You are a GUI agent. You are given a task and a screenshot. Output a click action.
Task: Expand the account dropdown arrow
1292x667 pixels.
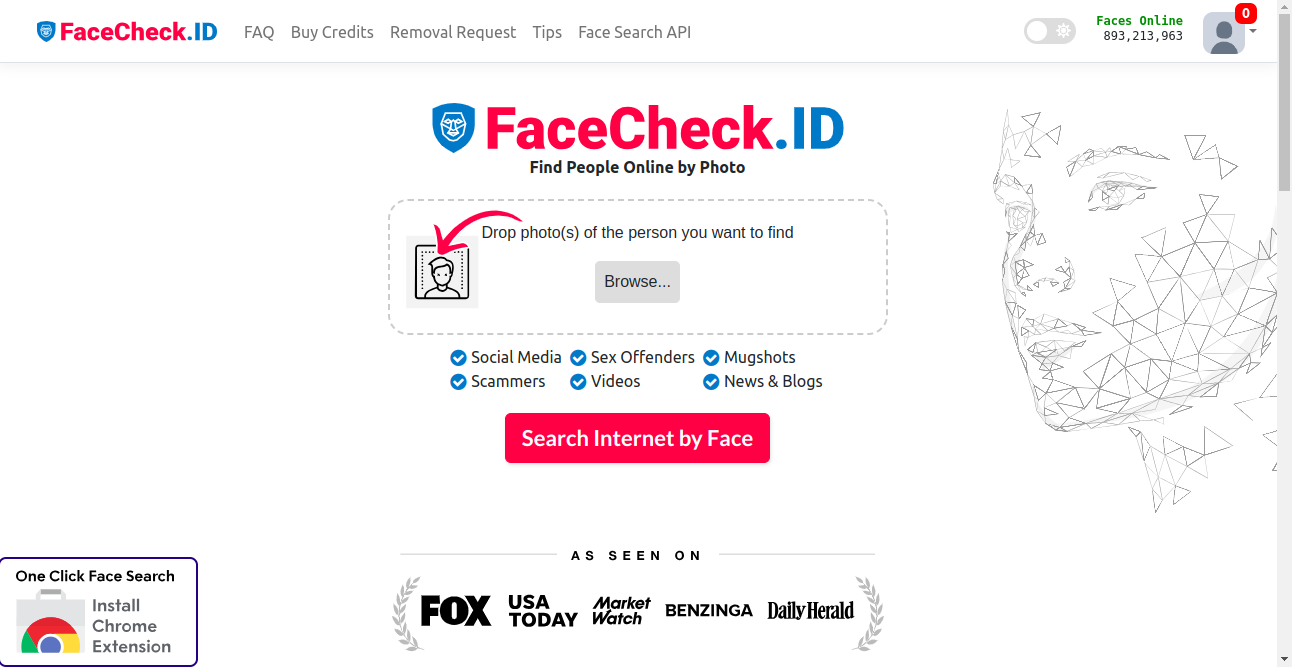point(1253,31)
